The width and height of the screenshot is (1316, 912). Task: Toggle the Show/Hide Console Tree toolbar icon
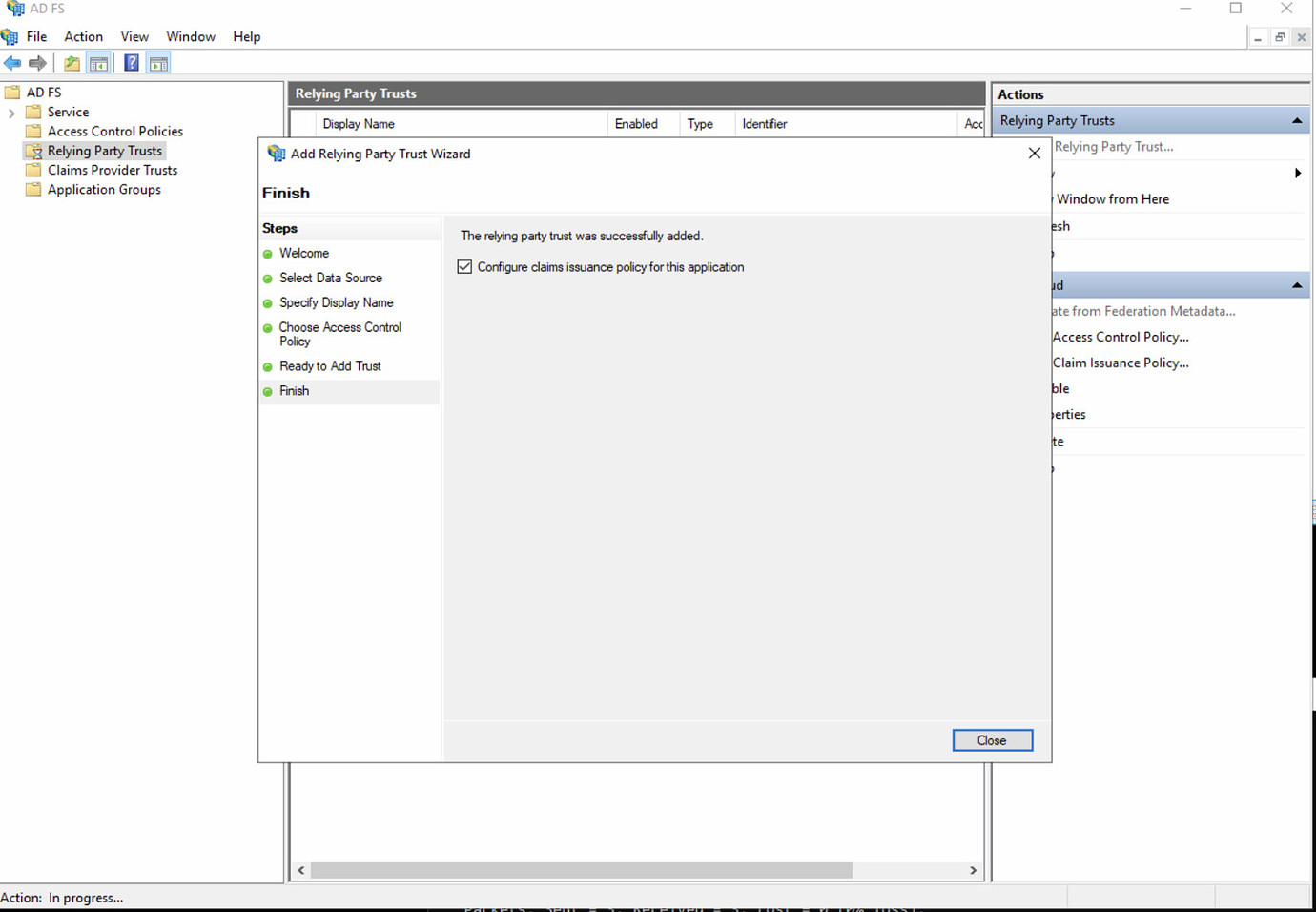(x=99, y=63)
